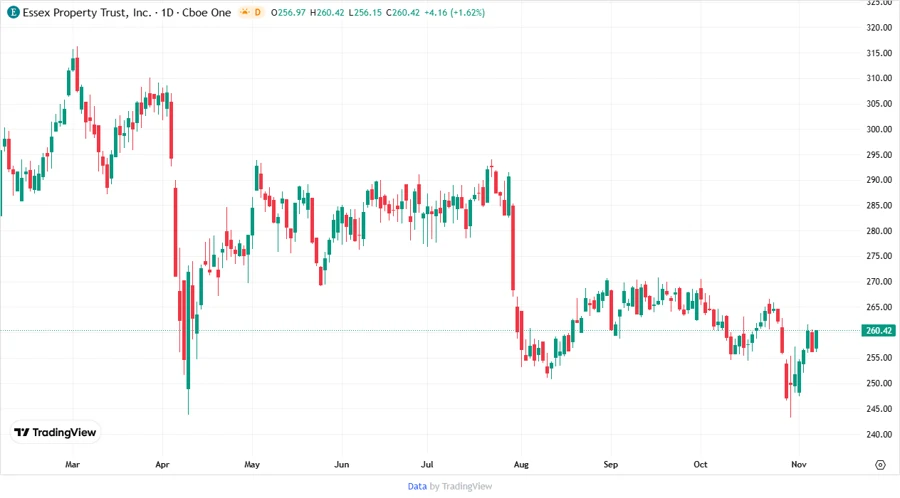Click the 1D interval text in title
The width and height of the screenshot is (900, 498).
coord(167,12)
